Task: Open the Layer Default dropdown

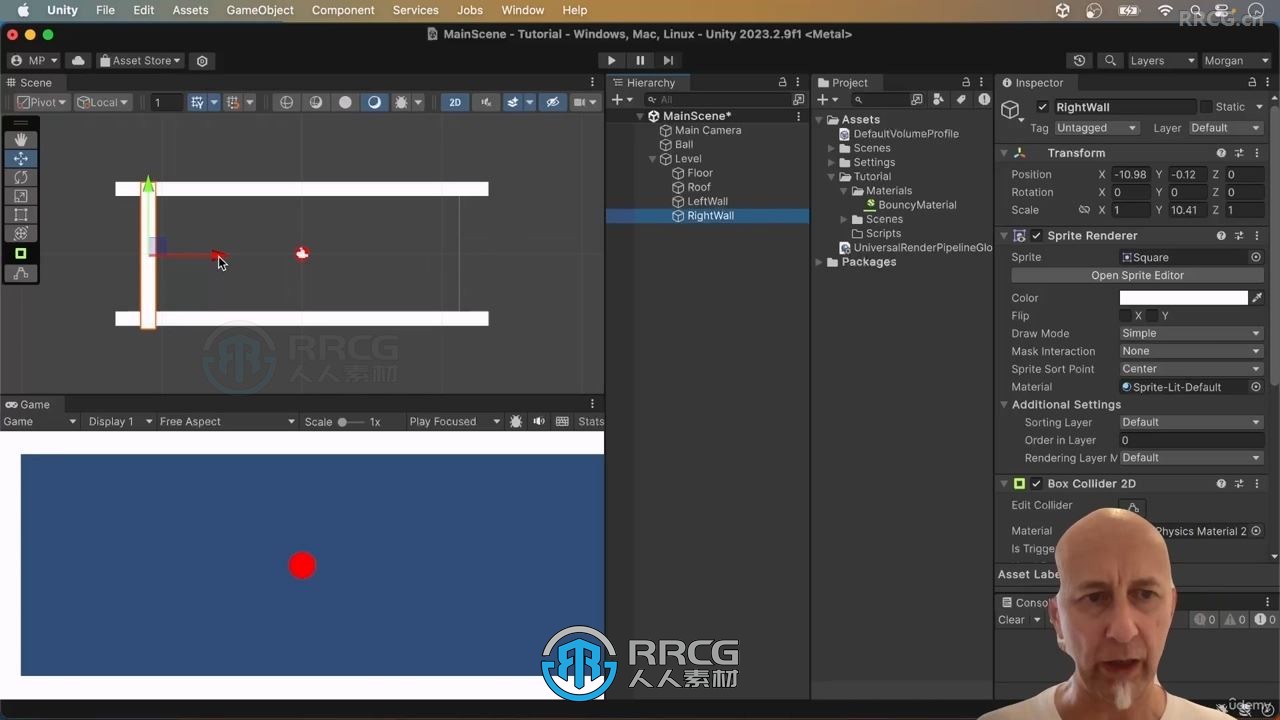Action: 1226,128
